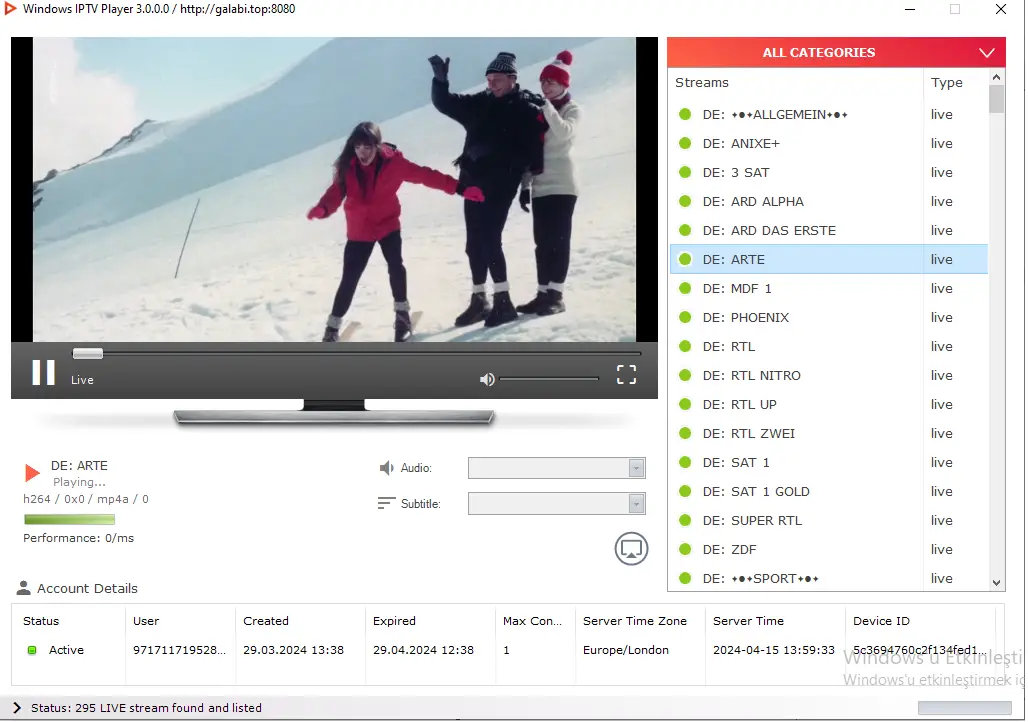This screenshot has width=1028, height=722.
Task: Select the DE: ZDF stream
Action: point(829,550)
